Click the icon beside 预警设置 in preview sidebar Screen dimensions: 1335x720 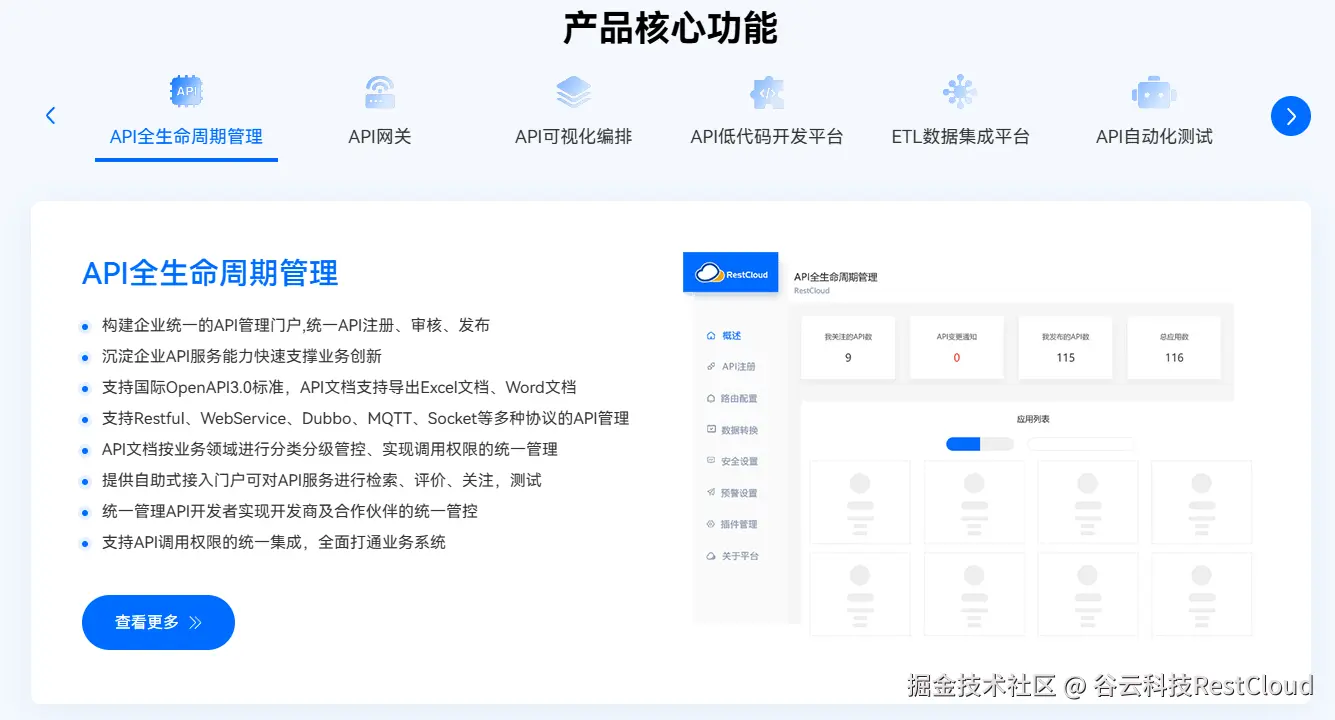pos(711,493)
